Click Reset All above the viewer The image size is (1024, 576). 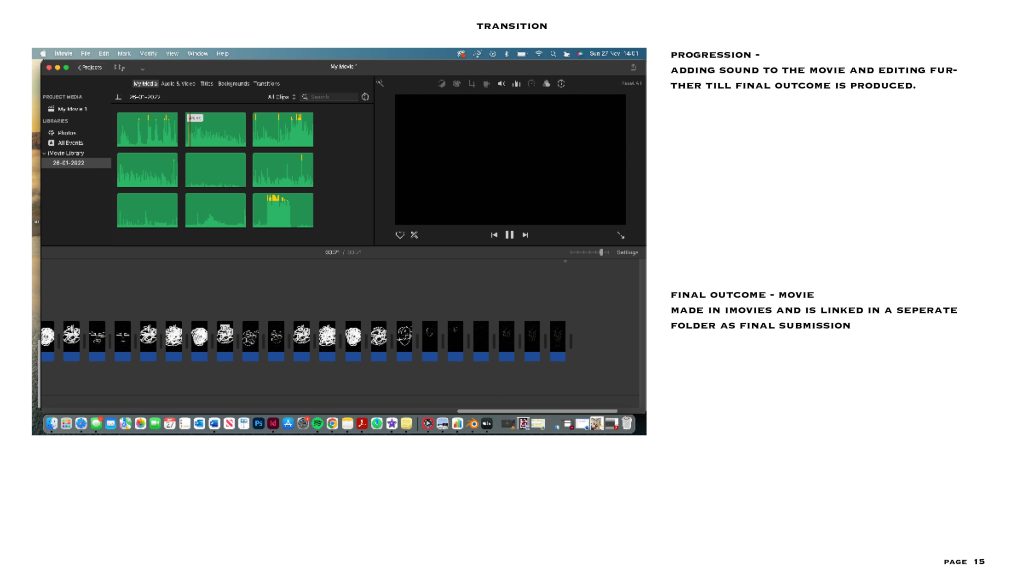[632, 84]
